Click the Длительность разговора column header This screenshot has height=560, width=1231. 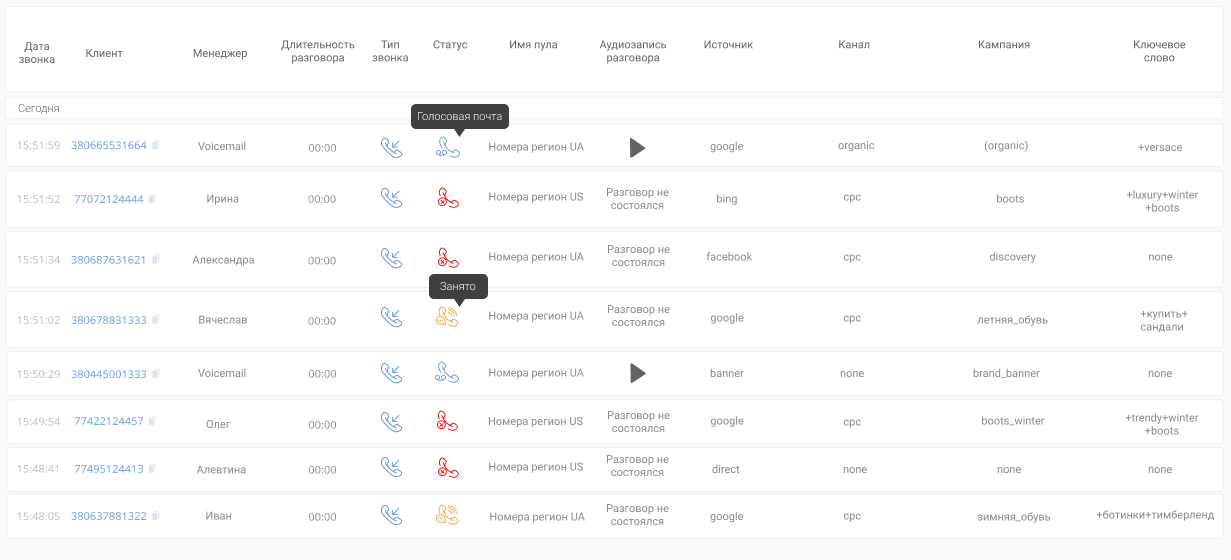318,52
